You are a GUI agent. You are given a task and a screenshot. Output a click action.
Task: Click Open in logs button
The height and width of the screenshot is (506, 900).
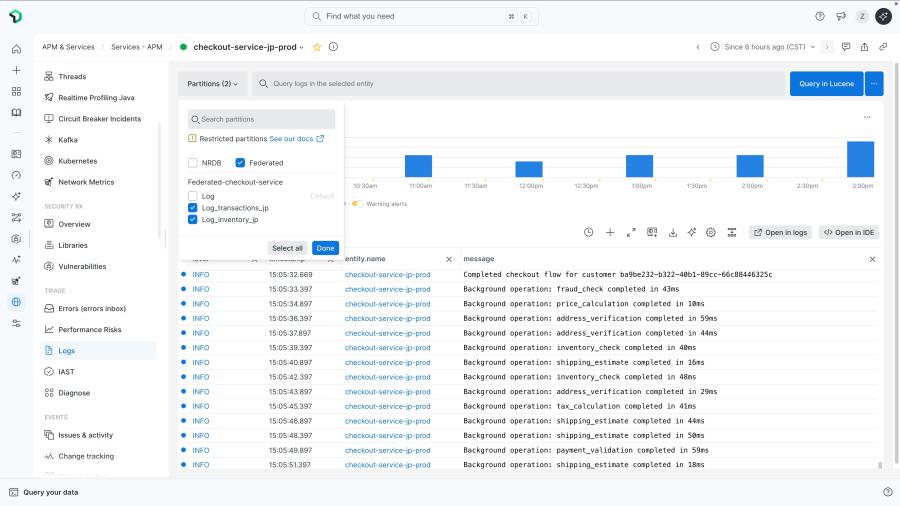pyautogui.click(x=781, y=232)
